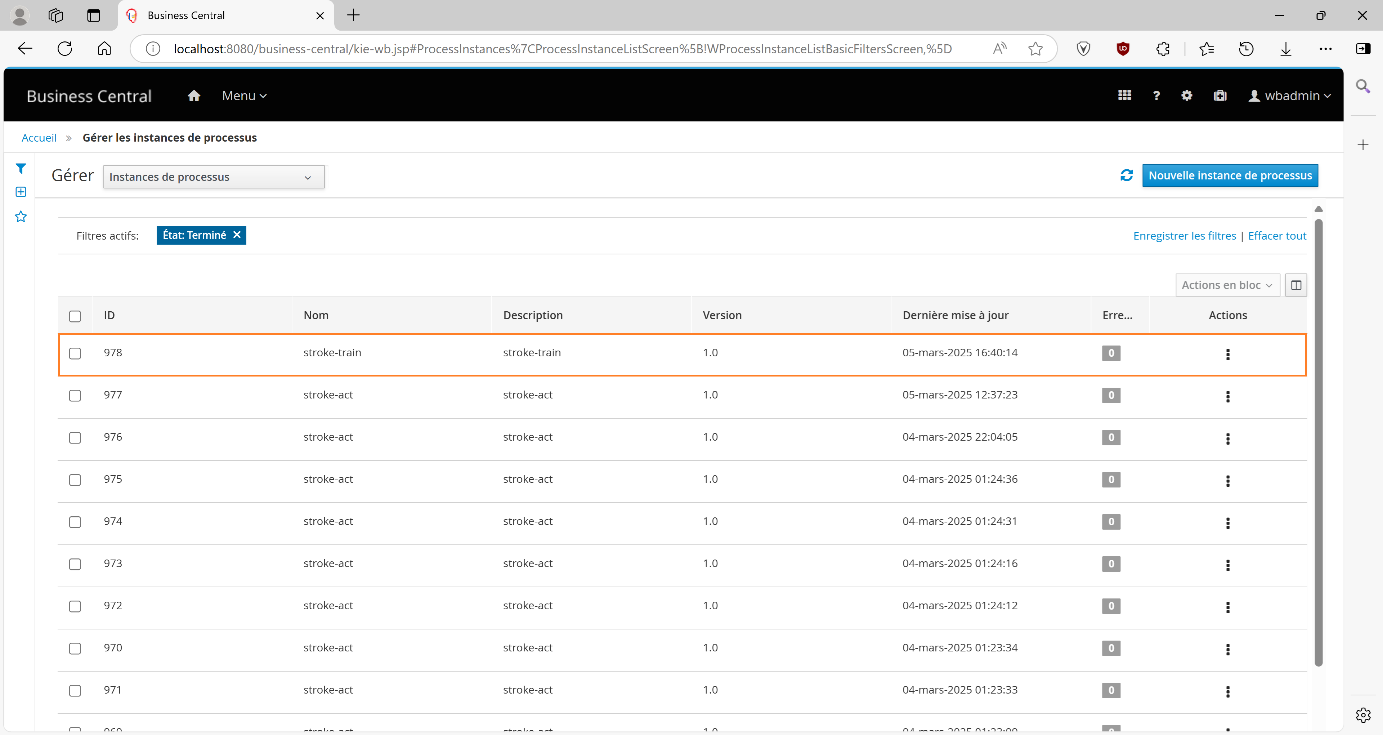Open the Instances de processus dropdown
The image size is (1383, 735).
(213, 176)
